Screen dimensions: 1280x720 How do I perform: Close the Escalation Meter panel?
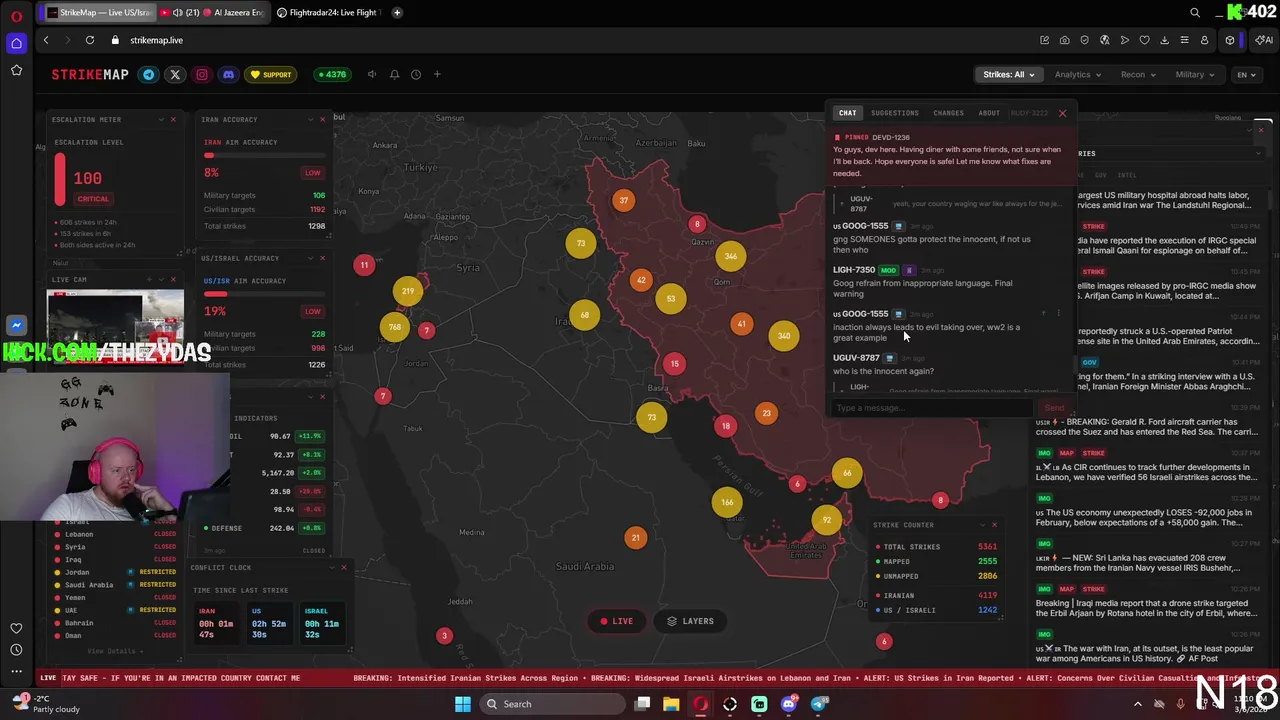click(x=173, y=119)
